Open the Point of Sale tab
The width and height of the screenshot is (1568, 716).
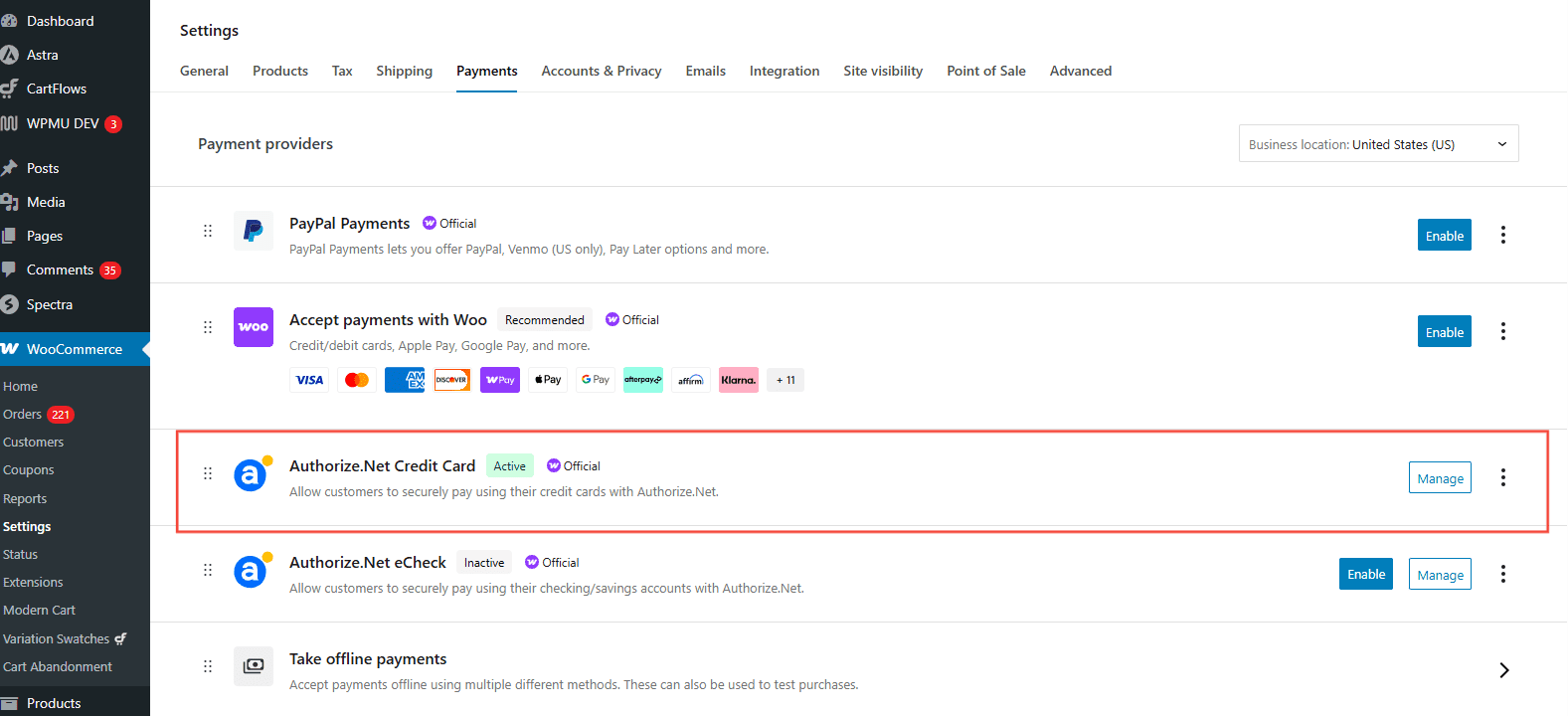pyautogui.click(x=986, y=71)
